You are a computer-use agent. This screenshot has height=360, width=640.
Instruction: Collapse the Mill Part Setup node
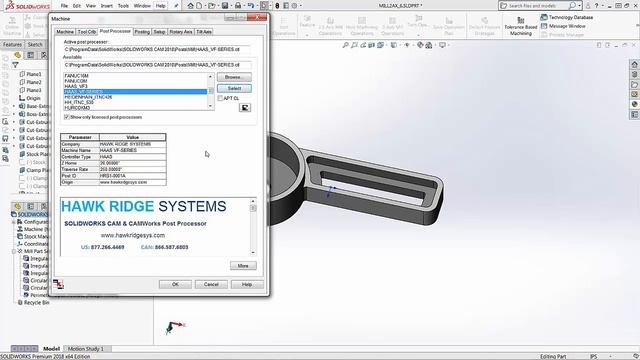pyautogui.click(x=14, y=251)
